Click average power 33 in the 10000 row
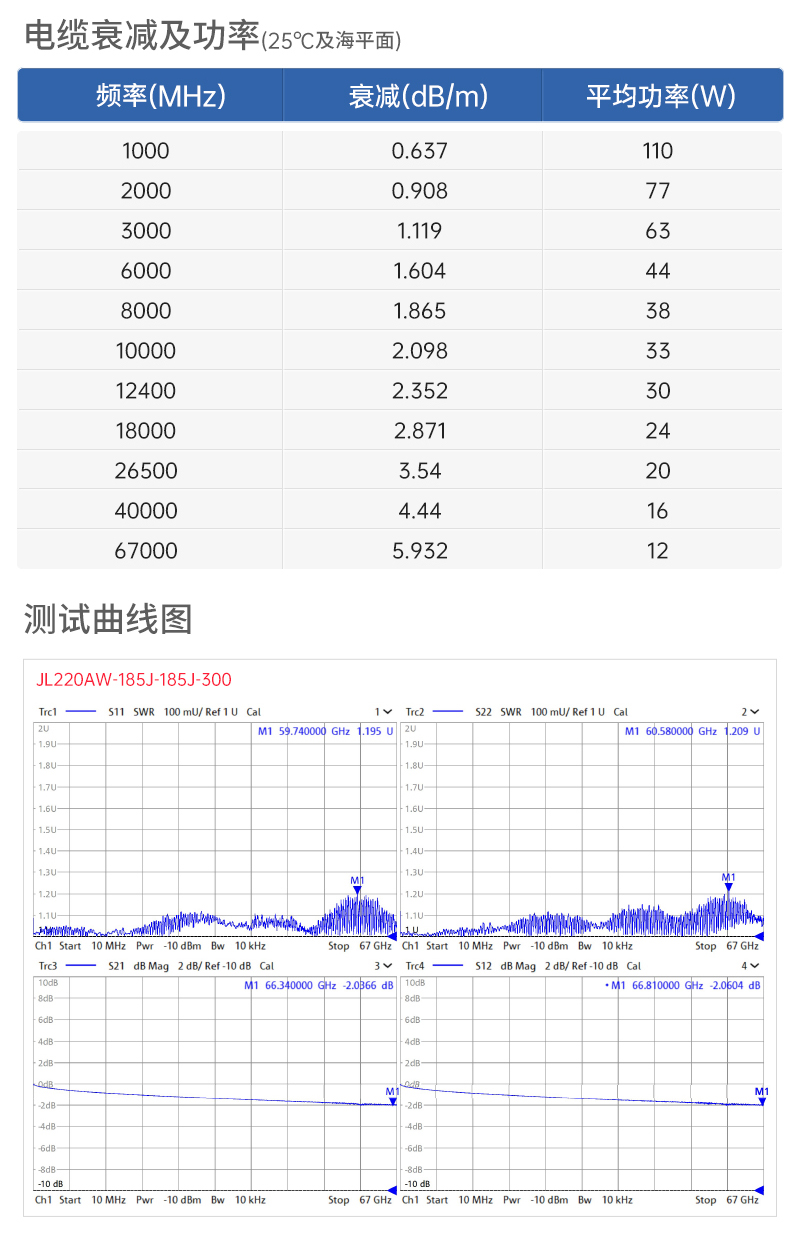Screen dimensions: 800x1241 pos(658,351)
